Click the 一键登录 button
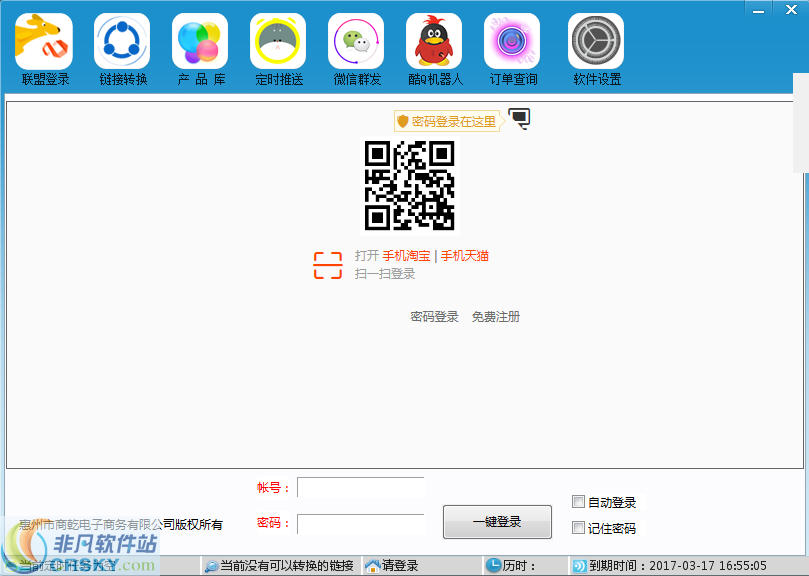 [497, 522]
